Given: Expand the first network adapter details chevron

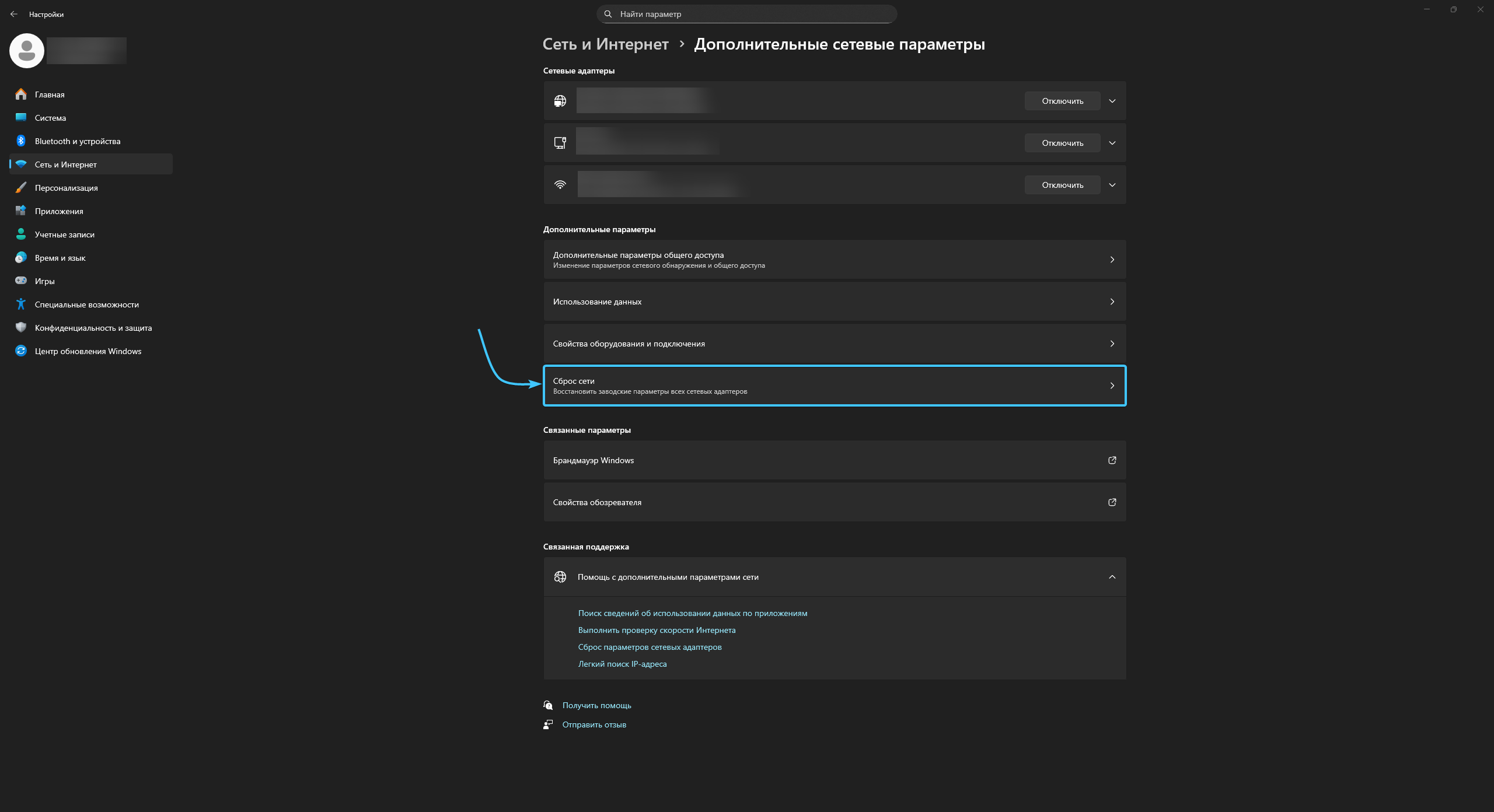Looking at the screenshot, I should [x=1112, y=101].
